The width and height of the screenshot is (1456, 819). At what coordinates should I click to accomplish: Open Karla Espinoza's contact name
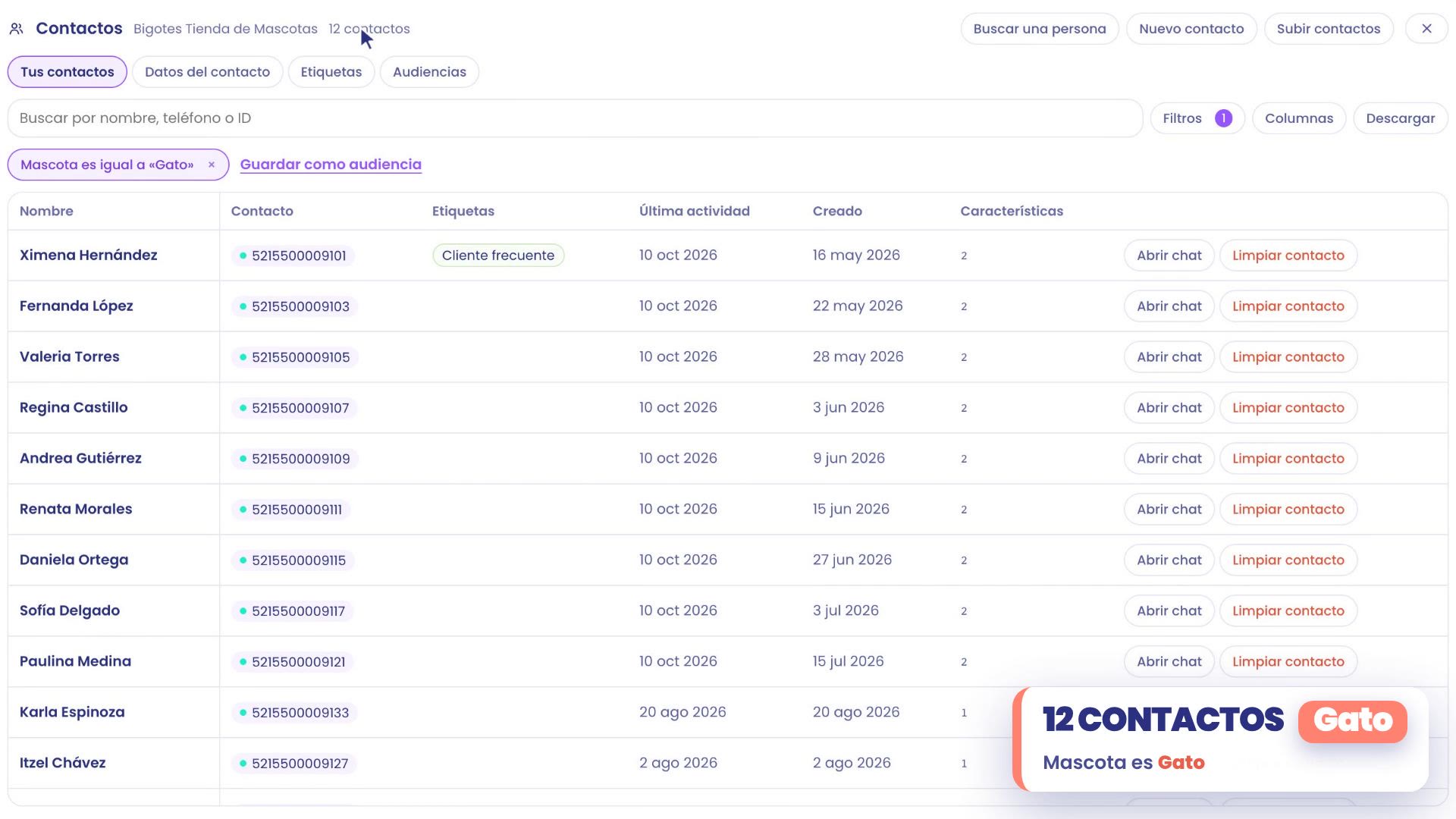(72, 712)
